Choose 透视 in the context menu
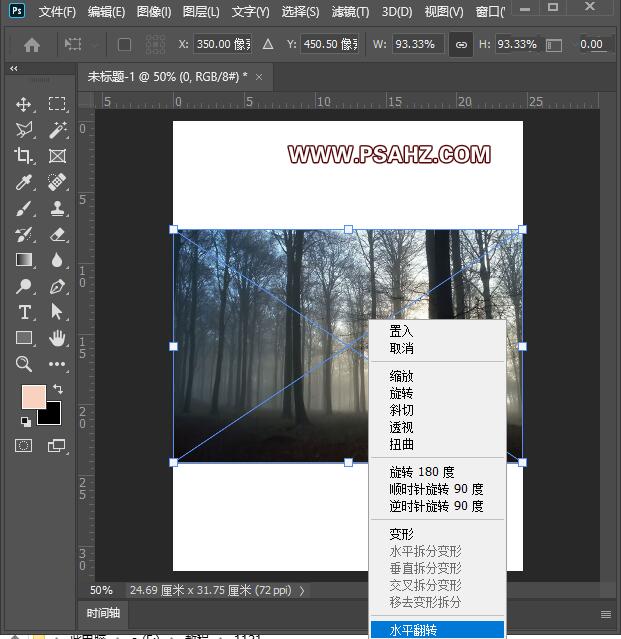 (437, 427)
